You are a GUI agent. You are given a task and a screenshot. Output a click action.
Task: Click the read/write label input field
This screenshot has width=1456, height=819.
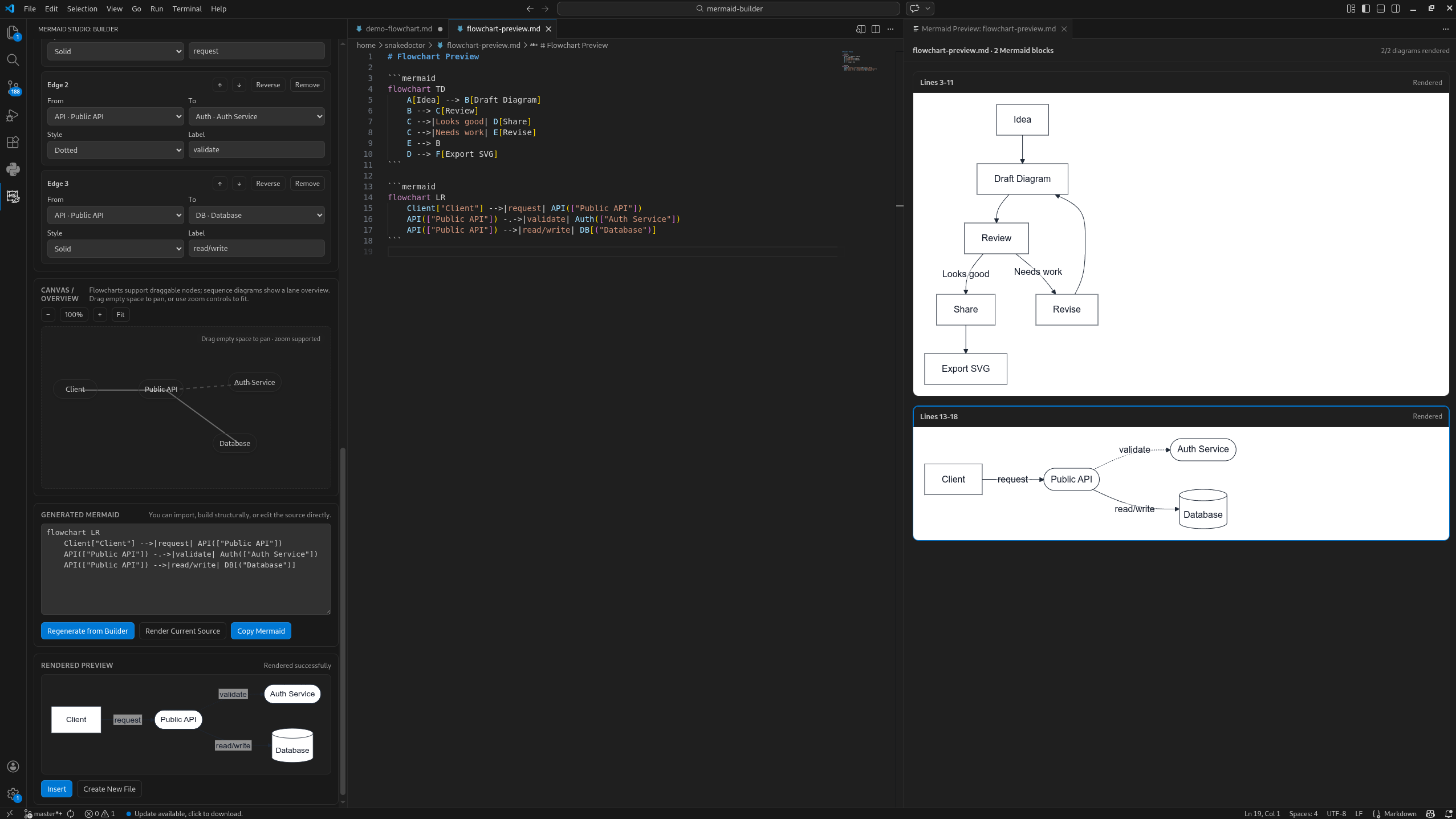pos(256,248)
